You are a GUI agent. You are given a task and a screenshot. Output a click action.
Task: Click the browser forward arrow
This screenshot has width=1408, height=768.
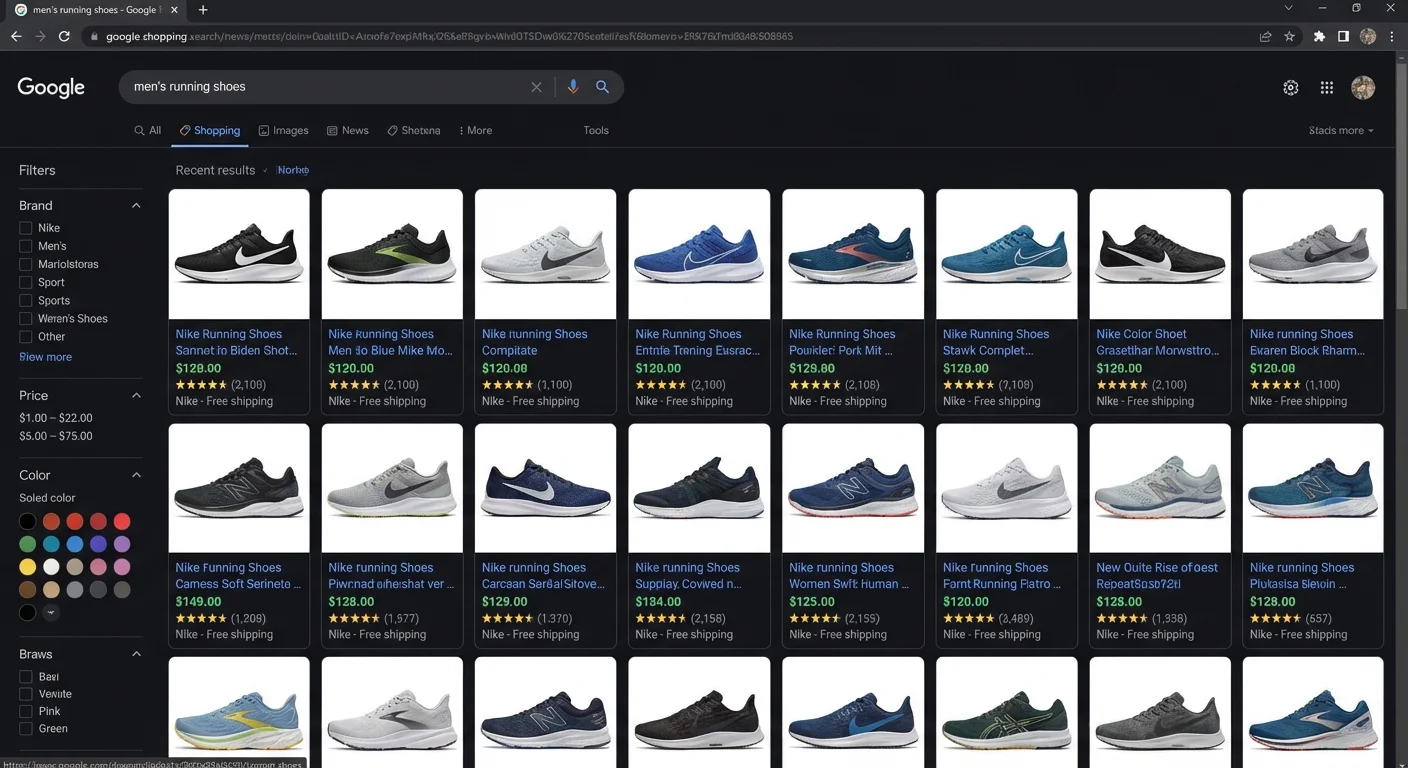tap(40, 36)
